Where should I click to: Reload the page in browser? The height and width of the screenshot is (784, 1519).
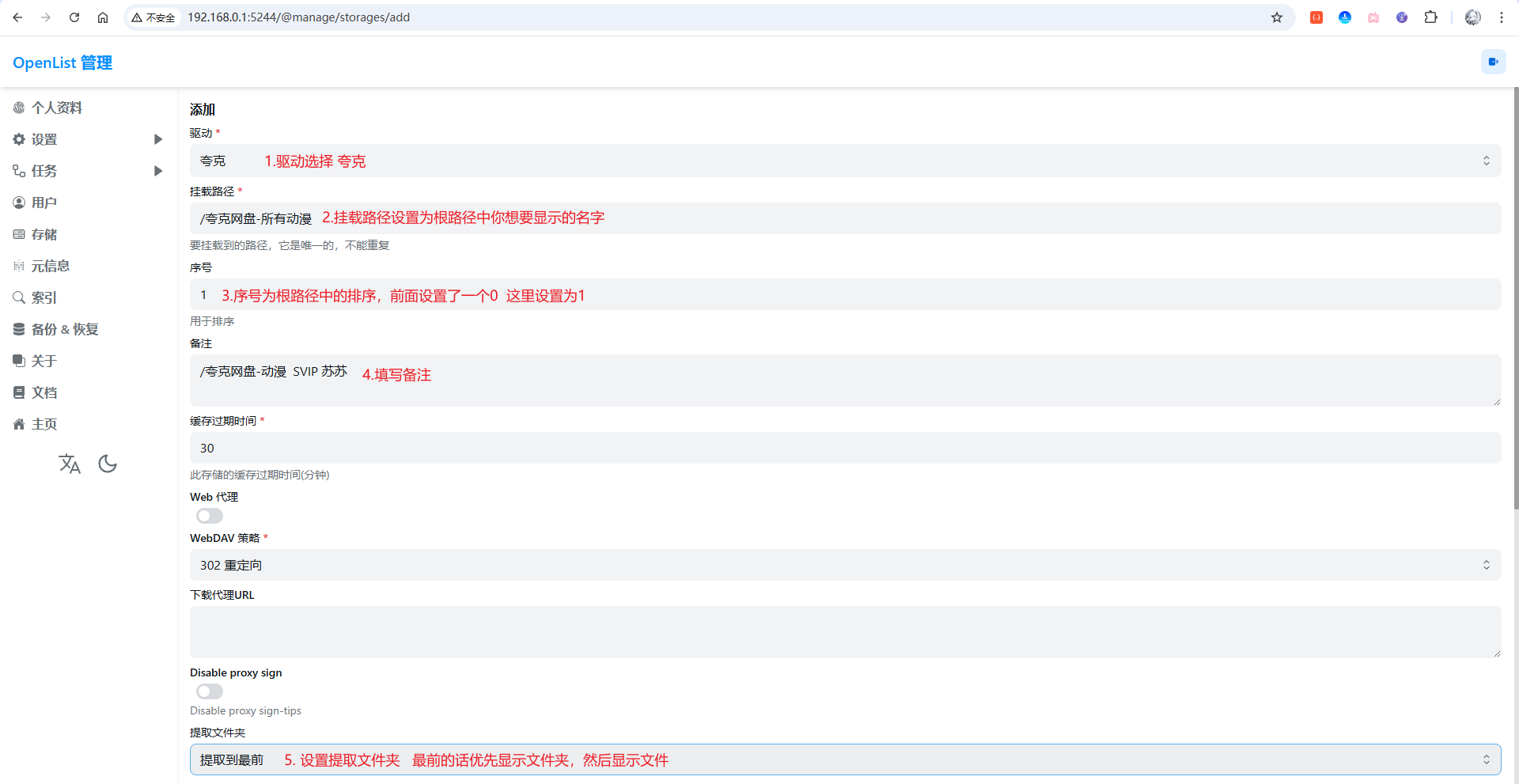click(74, 17)
